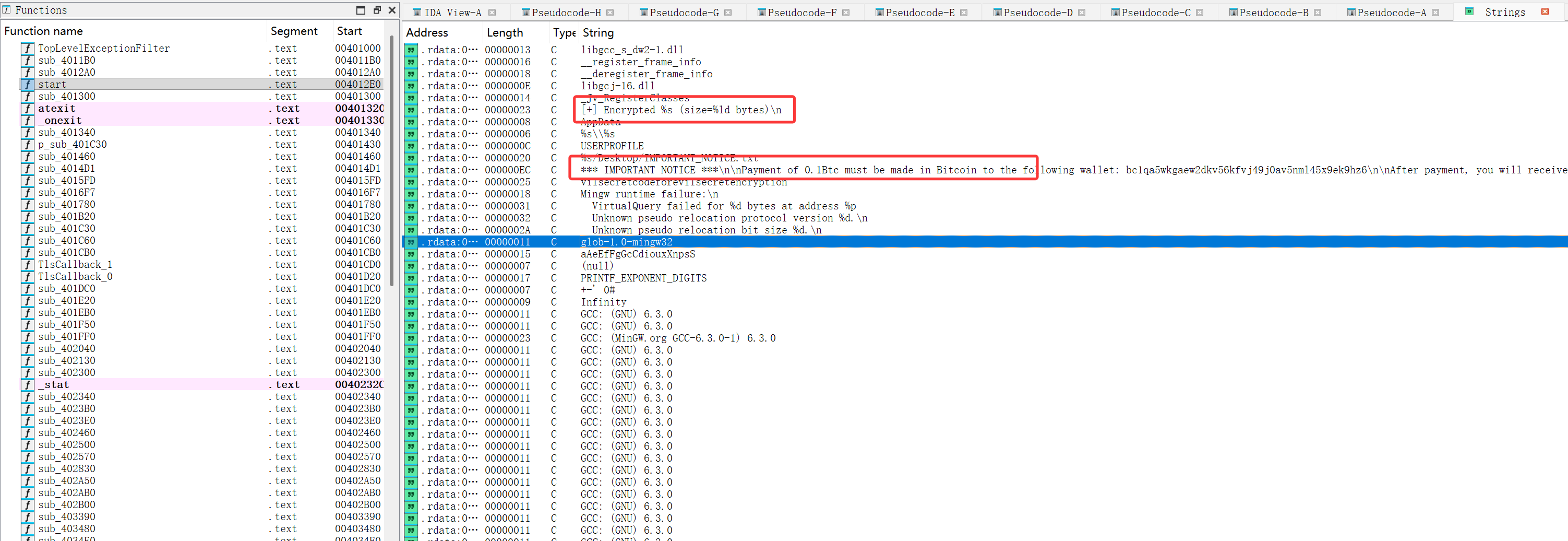
Task: Click the string icon for libgcc_s_dw2-1.dll row
Action: [x=412, y=50]
